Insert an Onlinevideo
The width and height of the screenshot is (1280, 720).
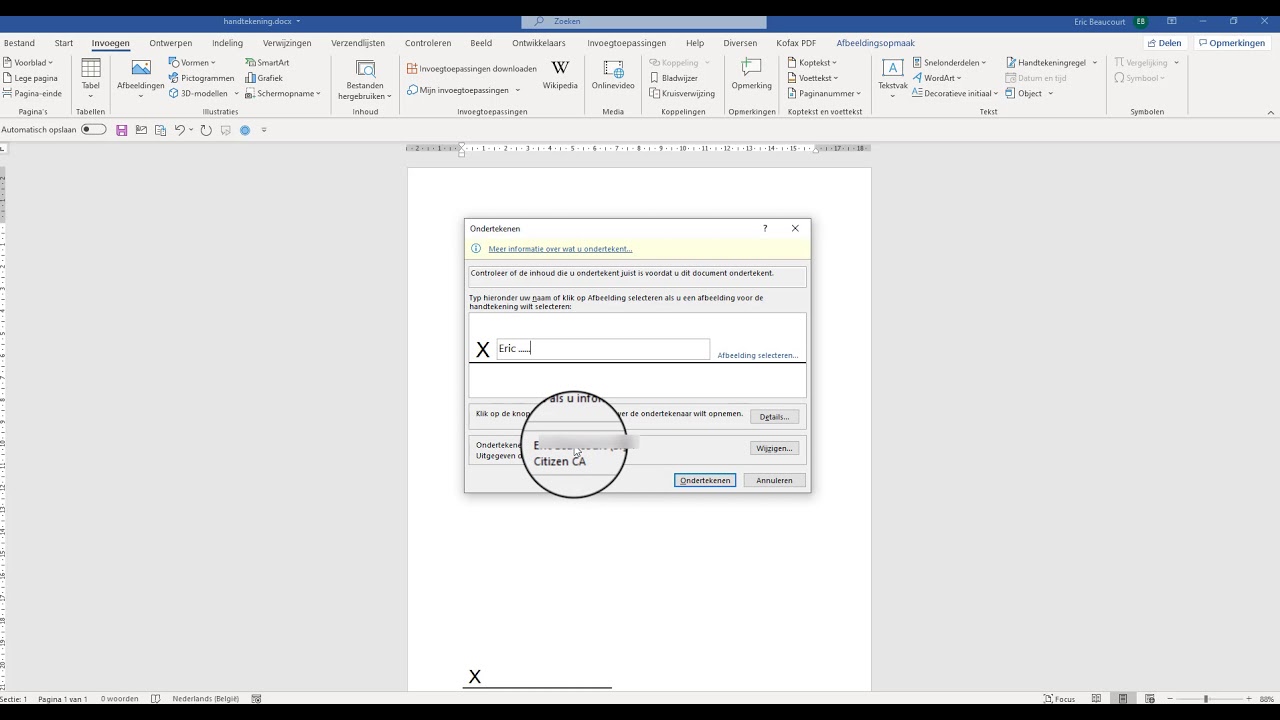click(613, 75)
